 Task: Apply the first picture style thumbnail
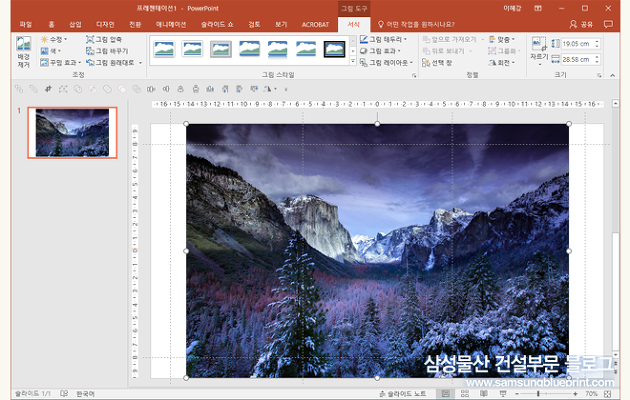pyautogui.click(x=164, y=49)
